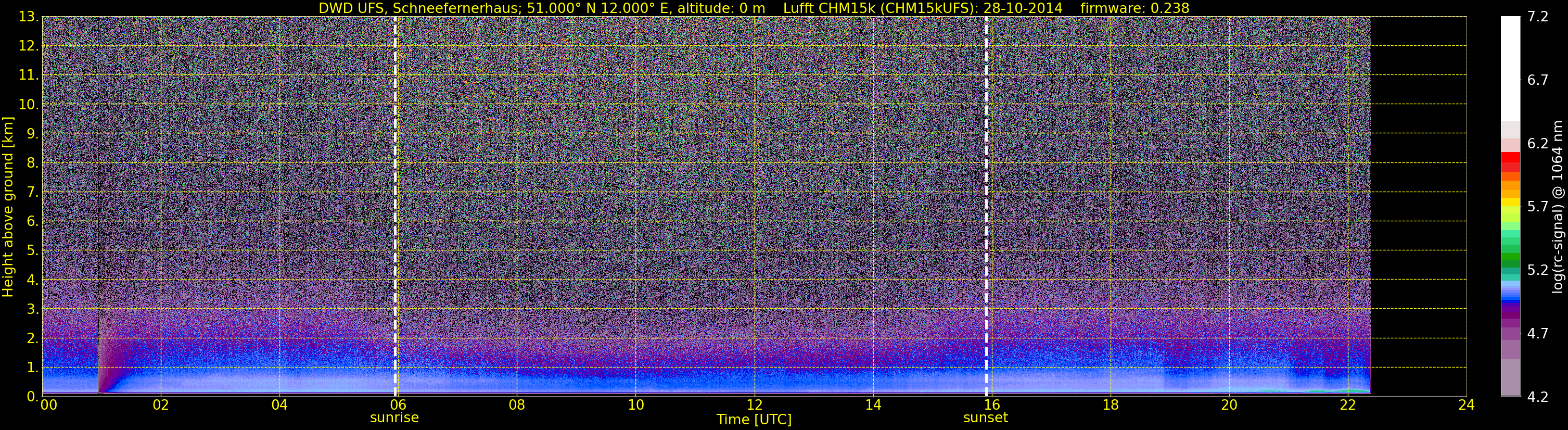Click the 'Height above ground [km]' axis label
The height and width of the screenshot is (430, 1568).
coord(8,207)
